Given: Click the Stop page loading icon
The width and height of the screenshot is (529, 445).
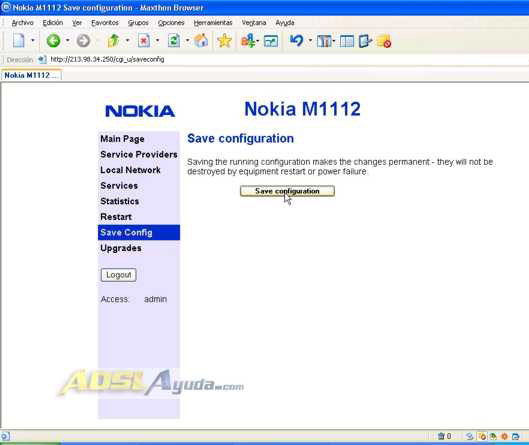Looking at the screenshot, I should point(144,41).
